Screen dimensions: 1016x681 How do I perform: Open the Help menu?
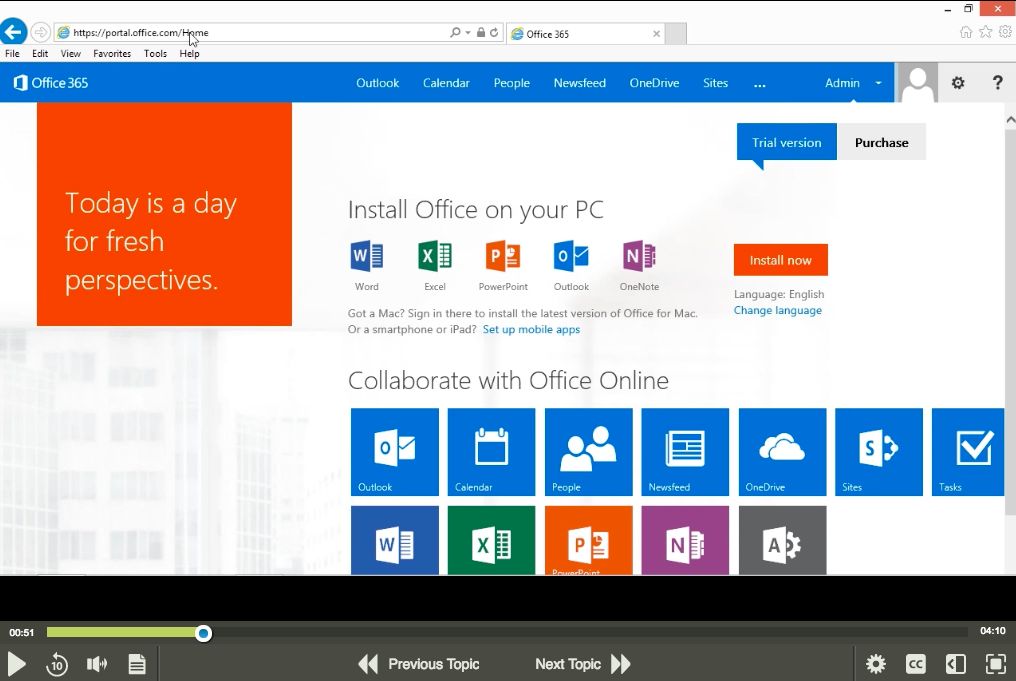[x=189, y=54]
